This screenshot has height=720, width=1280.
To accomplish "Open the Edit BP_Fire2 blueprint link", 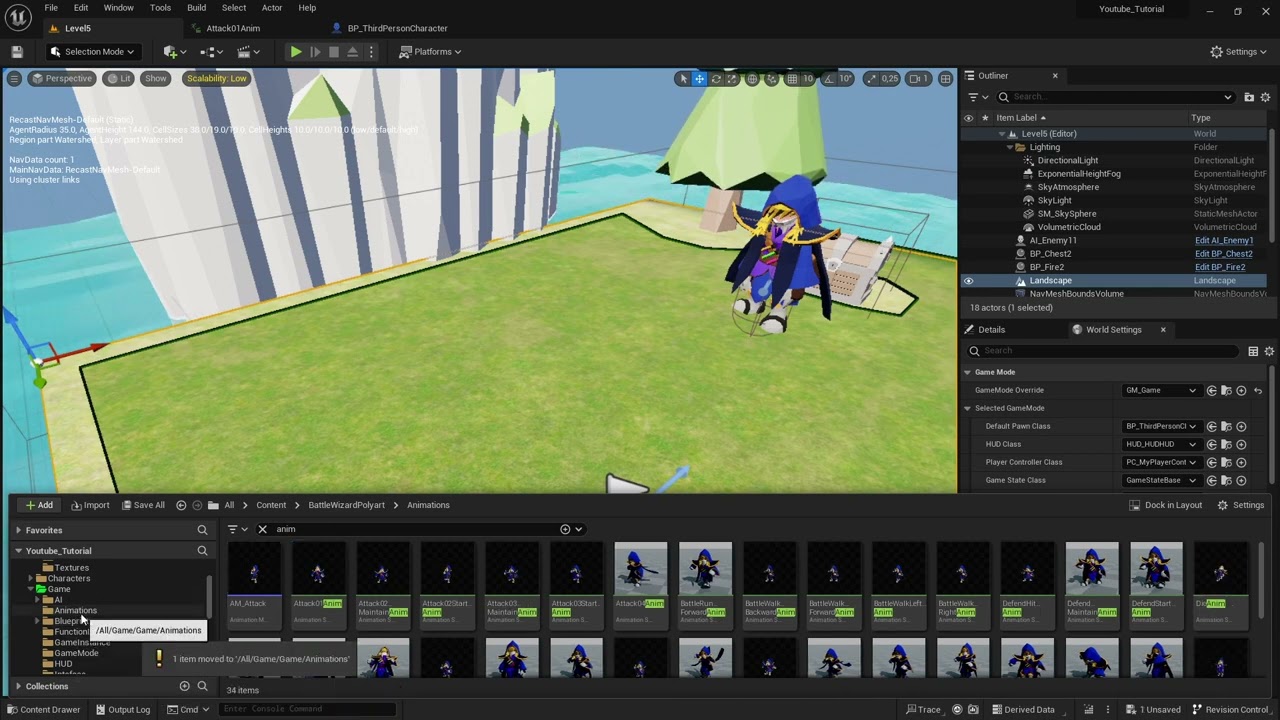I will (x=1221, y=267).
